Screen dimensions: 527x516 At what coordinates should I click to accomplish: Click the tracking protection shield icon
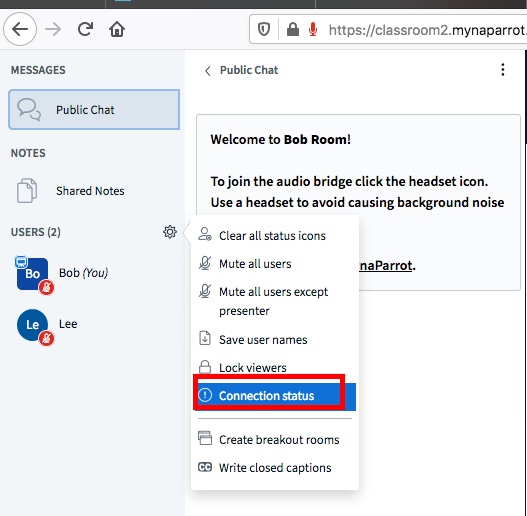point(264,29)
